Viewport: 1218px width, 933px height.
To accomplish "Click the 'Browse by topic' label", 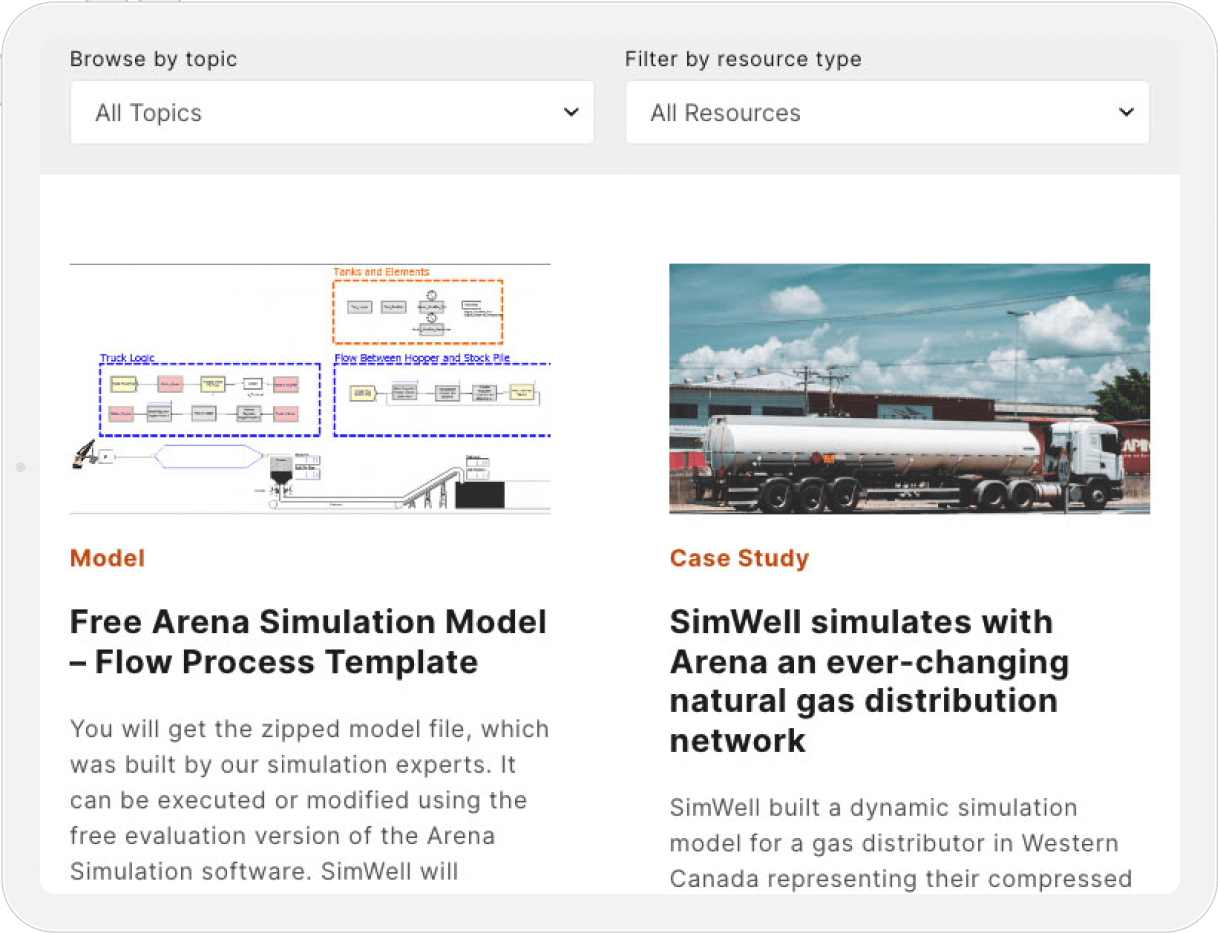I will click(x=154, y=59).
